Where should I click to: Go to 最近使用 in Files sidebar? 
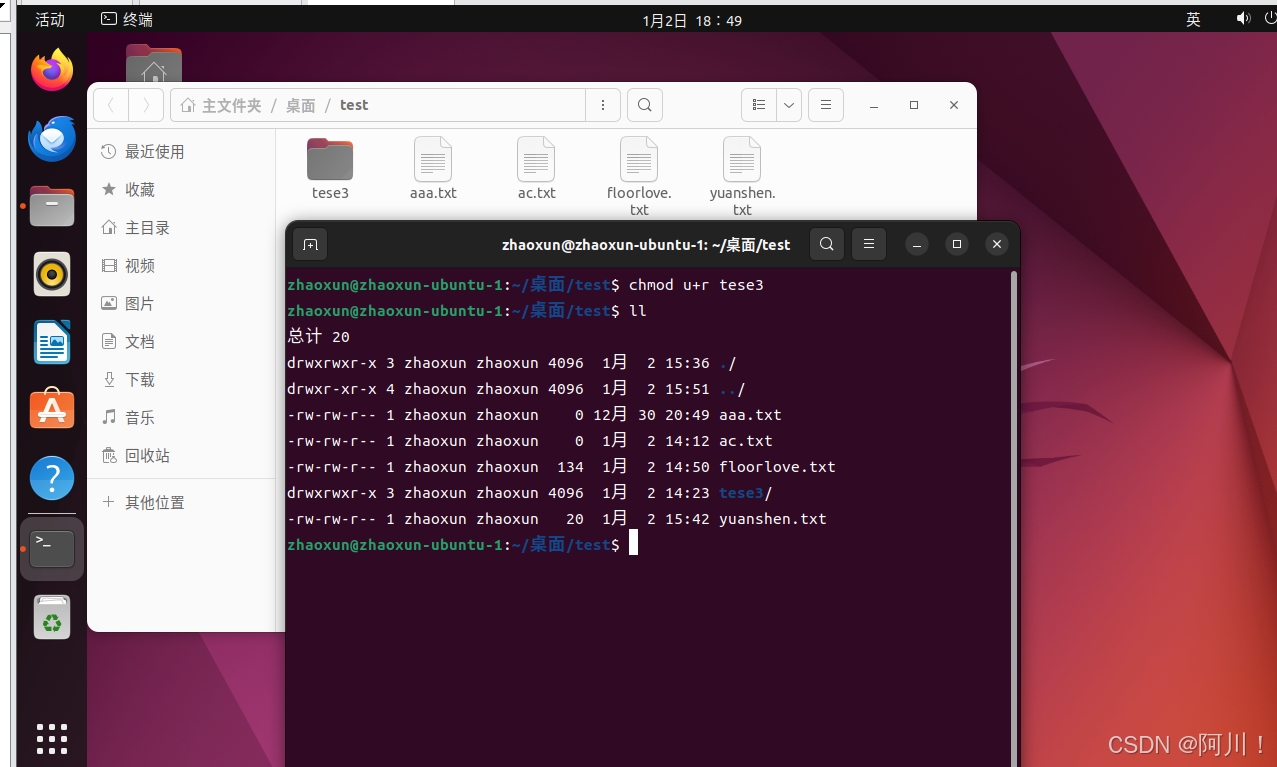click(181, 151)
